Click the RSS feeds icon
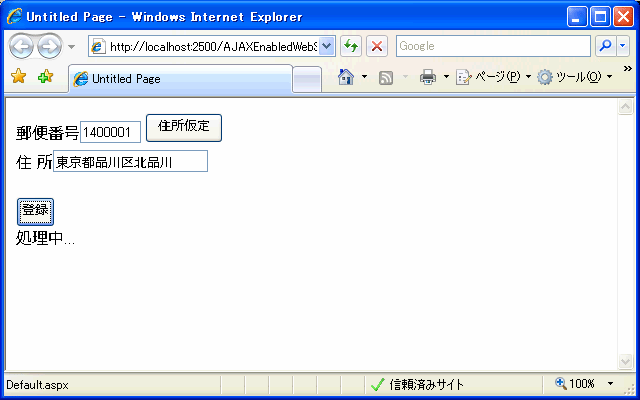Screen dimensions: 640x400 [386, 77]
